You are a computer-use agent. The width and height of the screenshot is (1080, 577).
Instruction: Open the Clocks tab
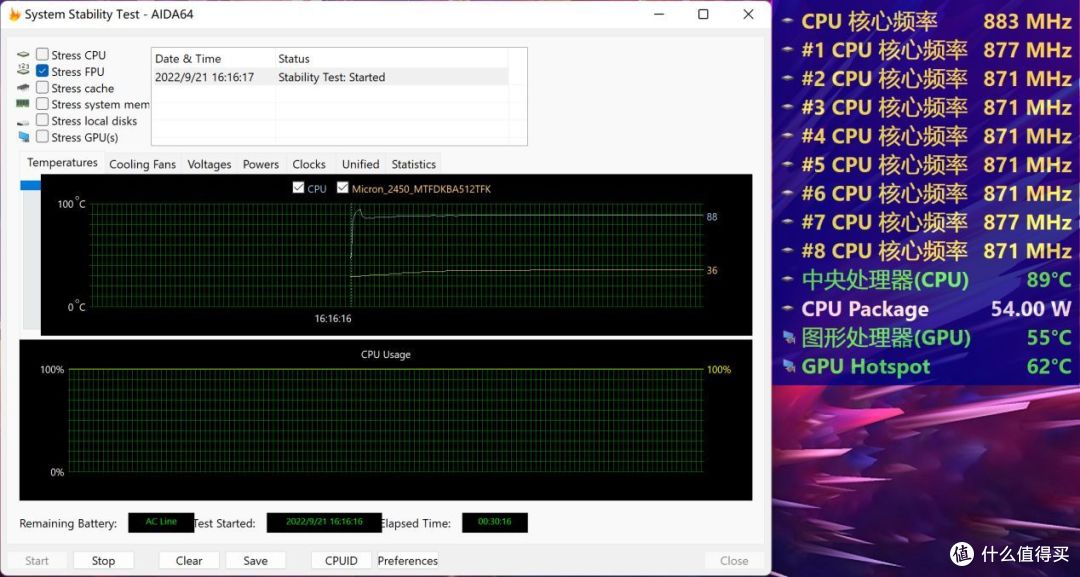click(309, 165)
